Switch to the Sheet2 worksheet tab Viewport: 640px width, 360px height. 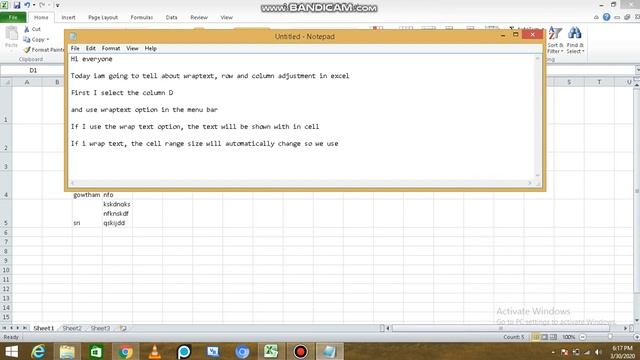pyautogui.click(x=72, y=328)
